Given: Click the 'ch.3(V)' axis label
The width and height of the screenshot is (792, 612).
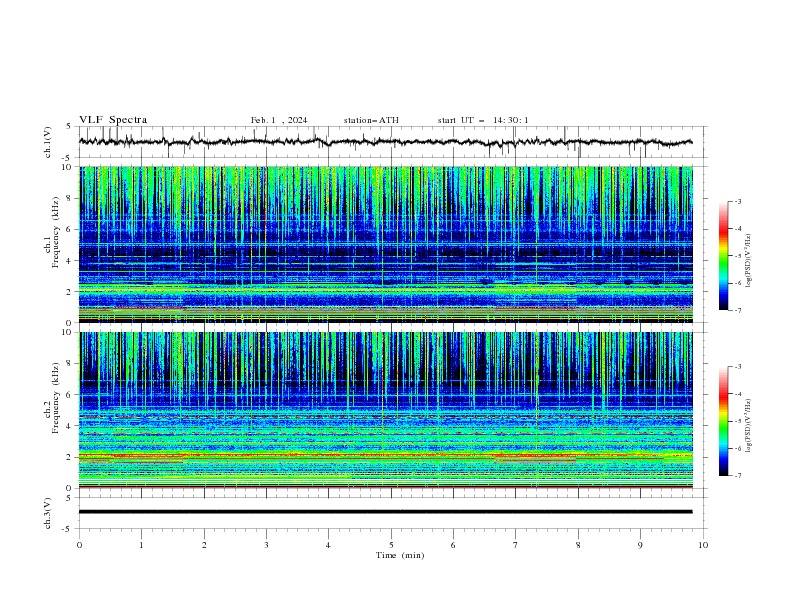Looking at the screenshot, I should tap(48, 513).
